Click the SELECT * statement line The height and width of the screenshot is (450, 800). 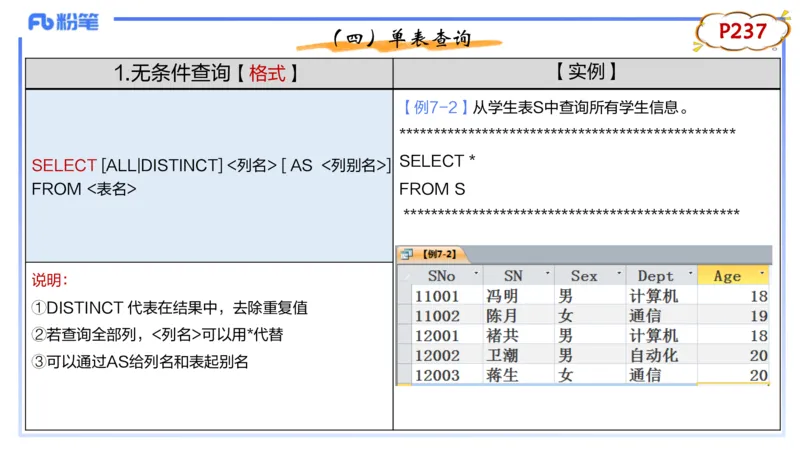tap(437, 161)
